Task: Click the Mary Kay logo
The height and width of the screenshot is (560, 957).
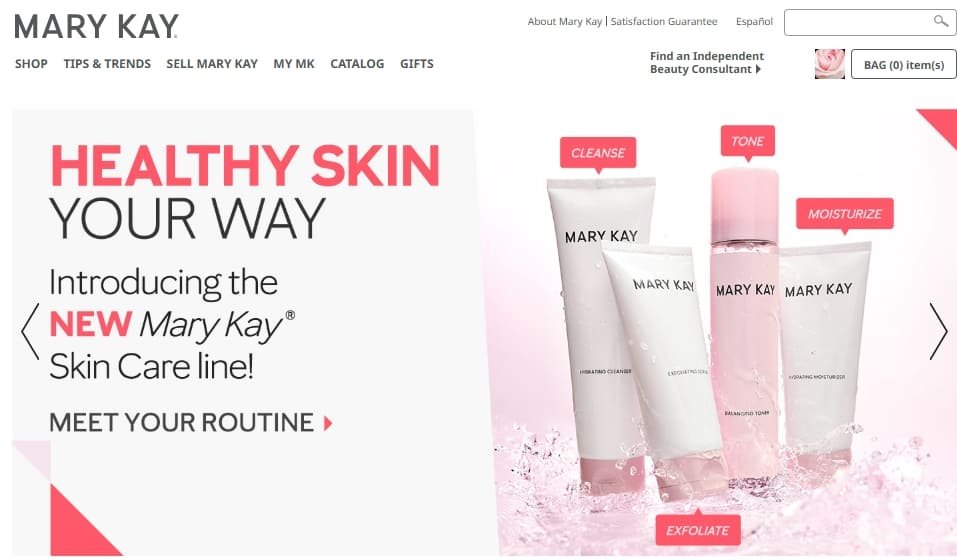Action: pos(96,26)
